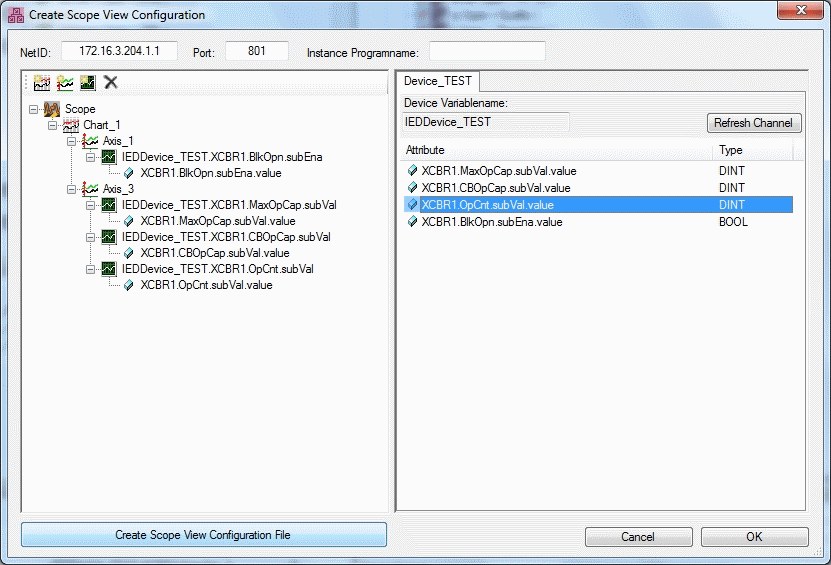Viewport: 831px width, 565px height.
Task: Click attribute list icon for XCBR1.BlkOpn.subEna.value
Action: tap(412, 222)
